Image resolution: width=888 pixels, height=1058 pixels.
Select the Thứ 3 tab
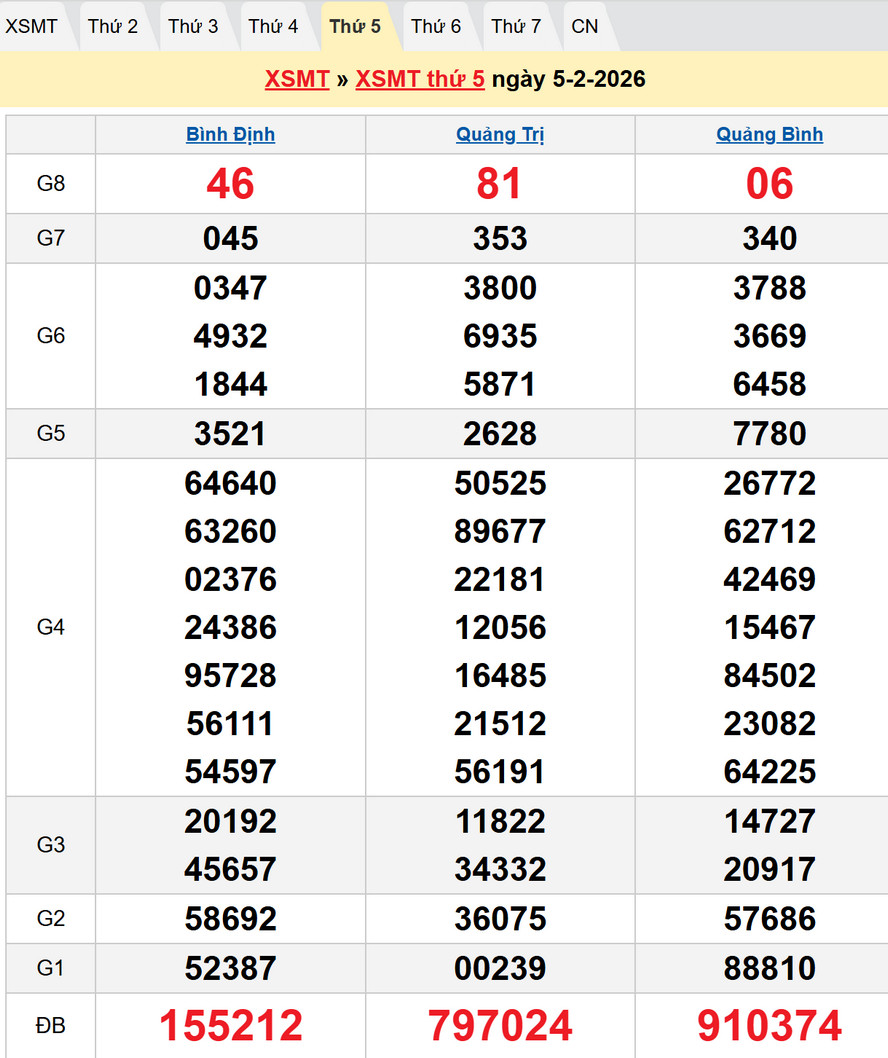[193, 26]
